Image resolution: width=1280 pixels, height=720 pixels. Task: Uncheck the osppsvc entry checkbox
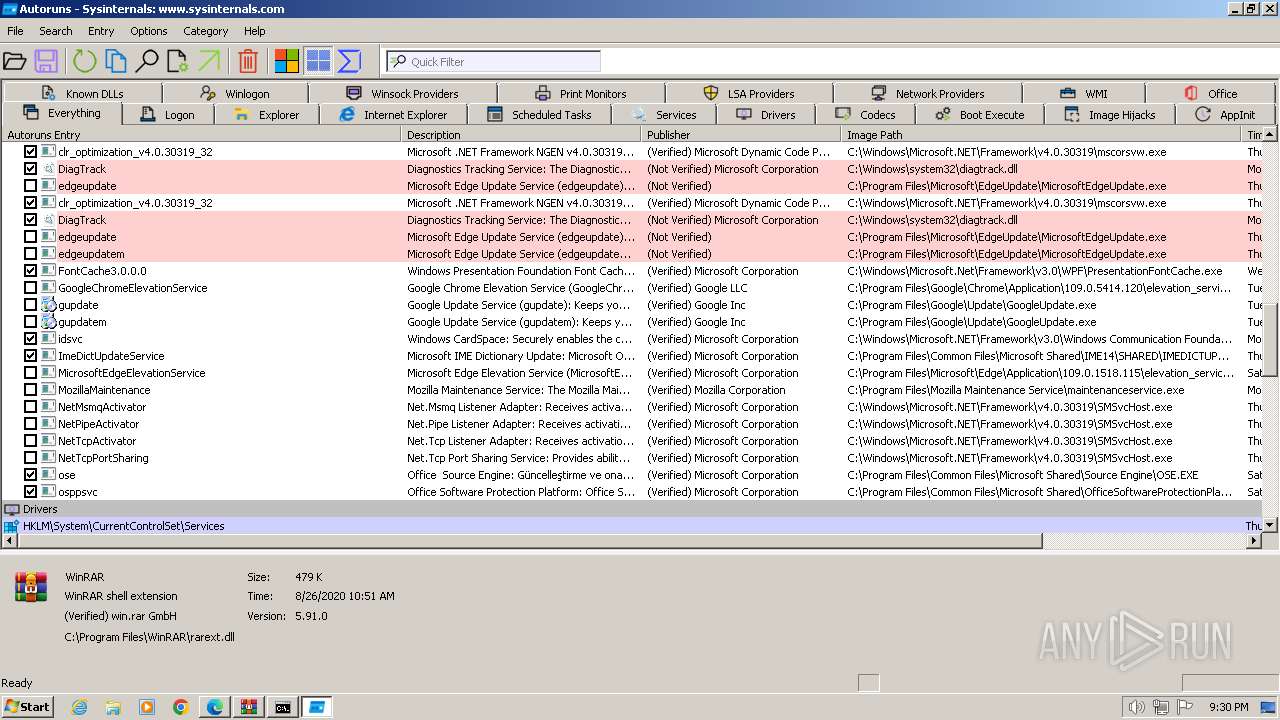(x=30, y=492)
